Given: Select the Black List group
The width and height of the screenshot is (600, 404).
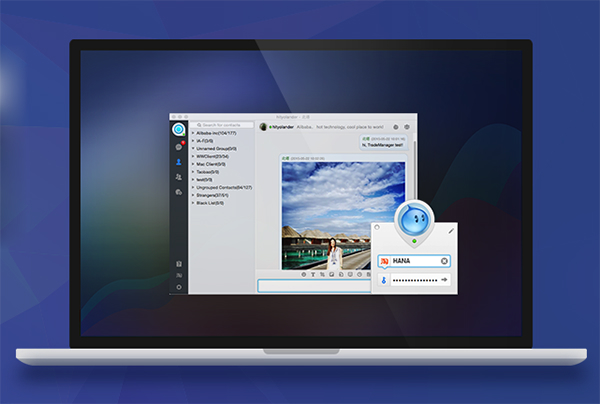Looking at the screenshot, I should [x=211, y=203].
